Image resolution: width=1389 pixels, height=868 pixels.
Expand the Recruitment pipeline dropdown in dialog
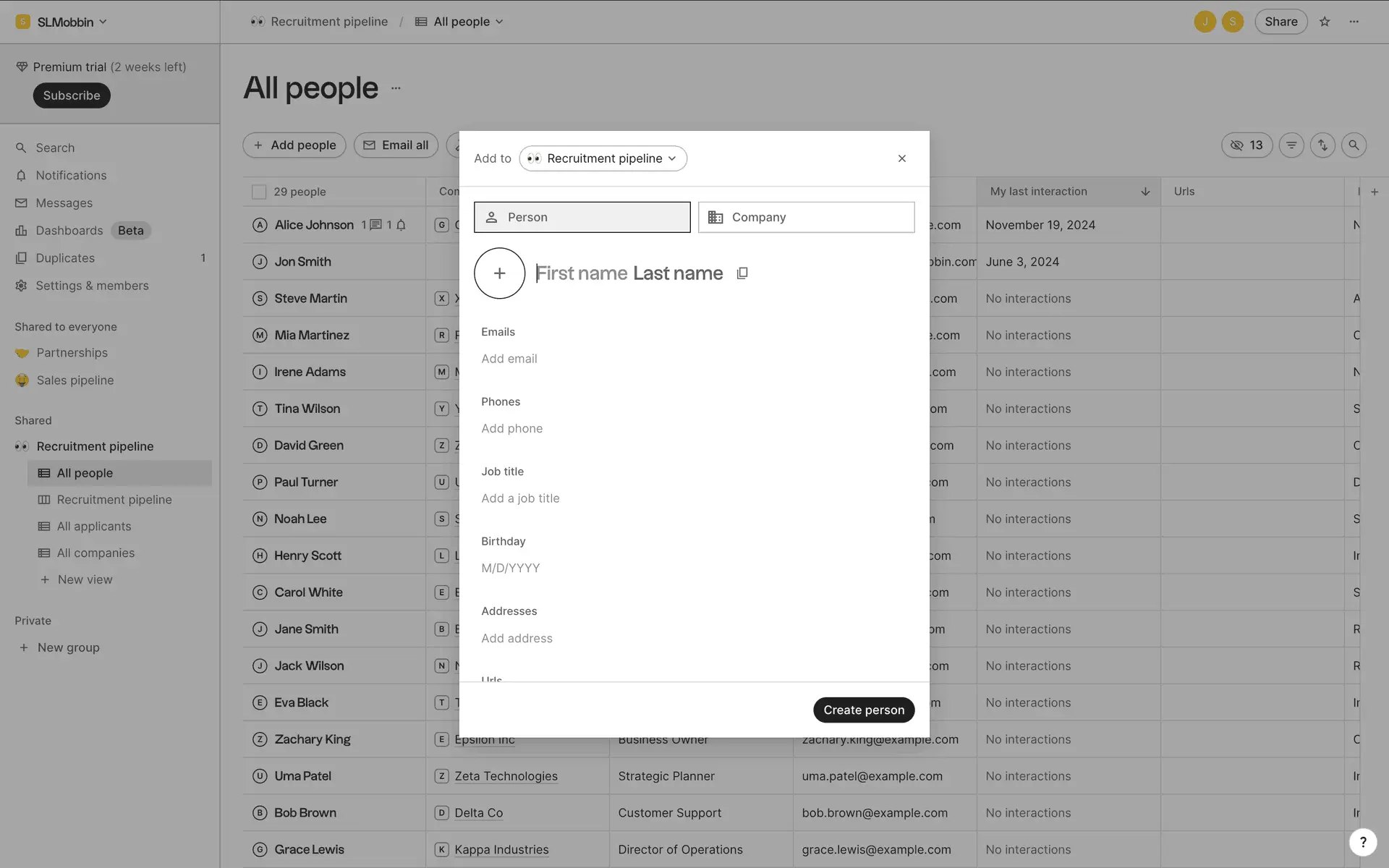click(603, 158)
